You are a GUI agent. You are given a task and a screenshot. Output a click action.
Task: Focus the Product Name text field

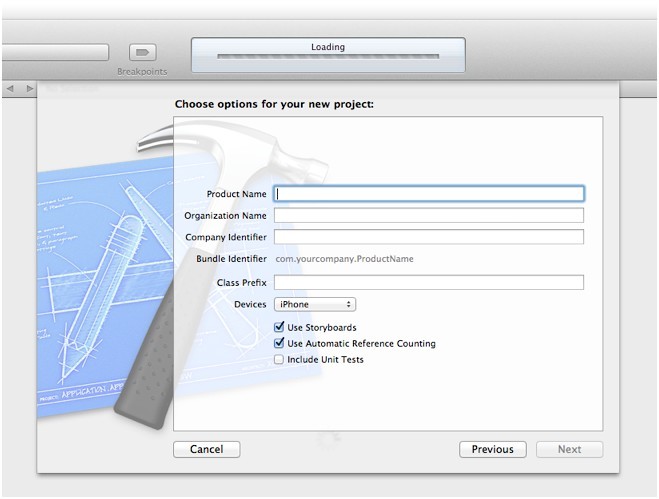[x=429, y=194]
